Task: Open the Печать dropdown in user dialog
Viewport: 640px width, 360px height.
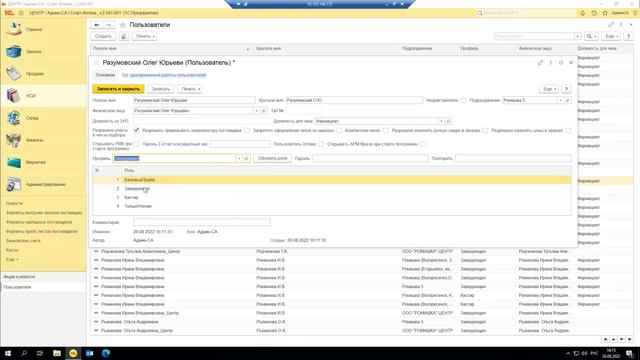Action: [x=190, y=89]
